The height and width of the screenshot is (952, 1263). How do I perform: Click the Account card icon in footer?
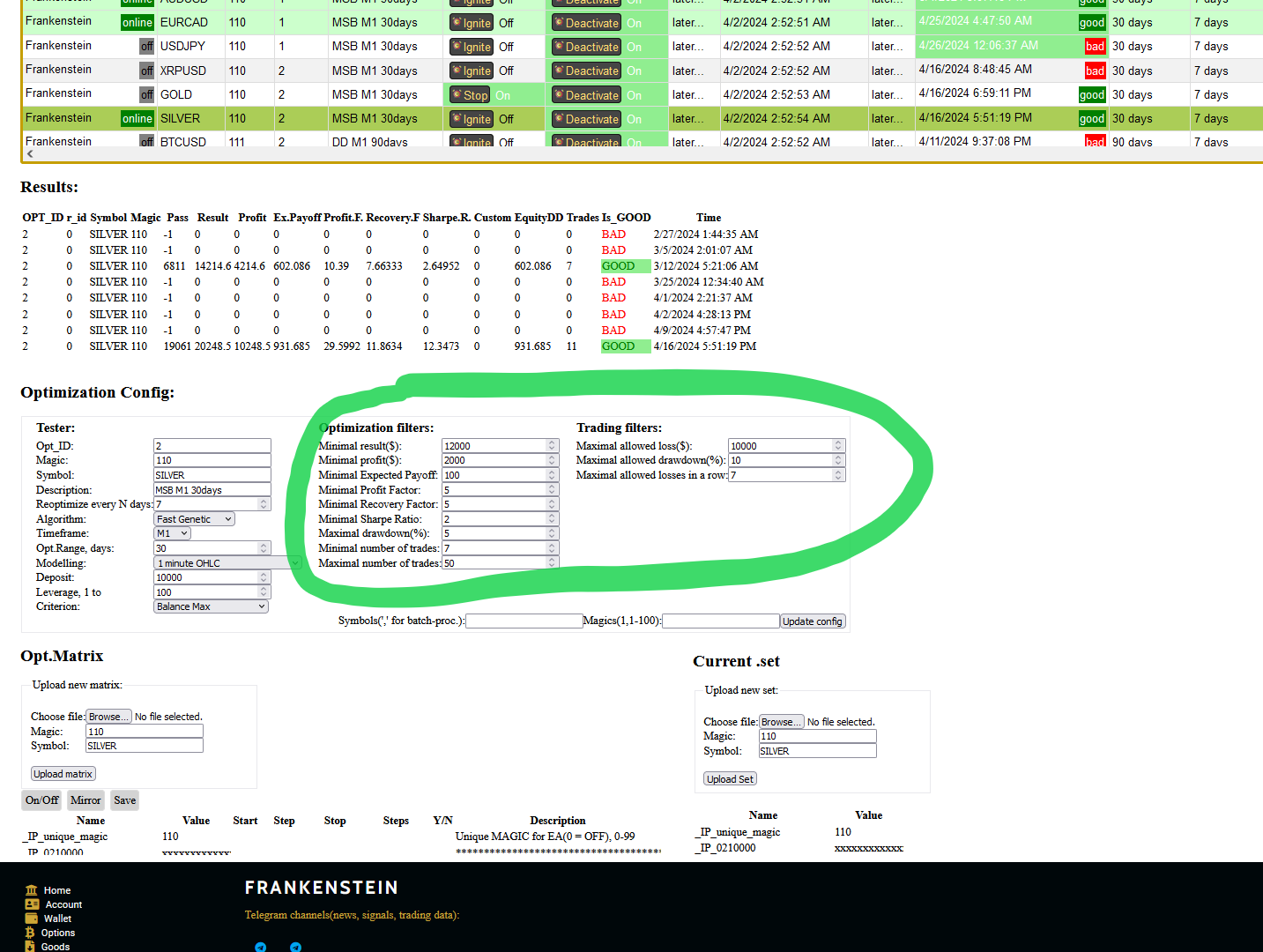point(32,904)
